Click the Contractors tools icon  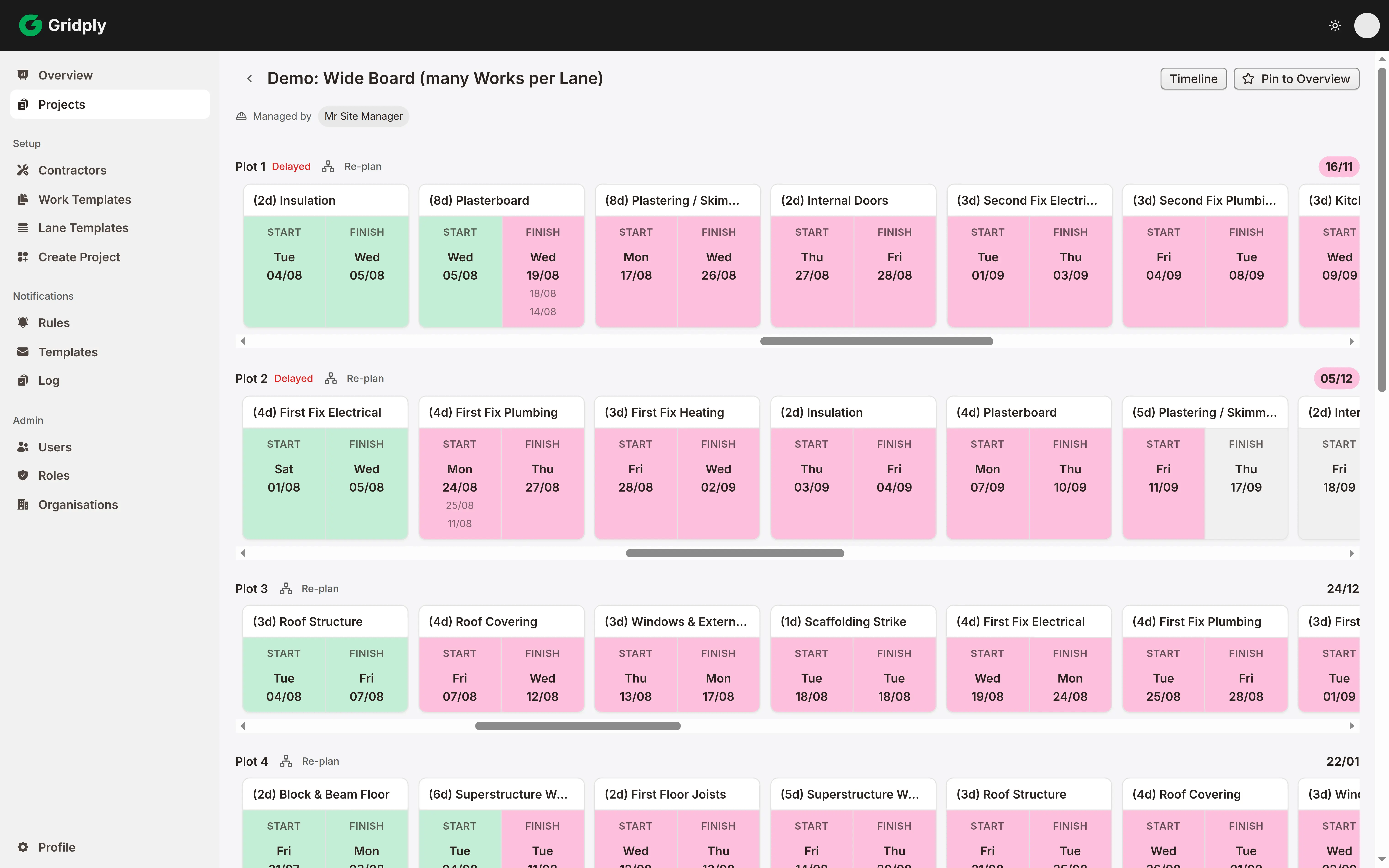[23, 170]
